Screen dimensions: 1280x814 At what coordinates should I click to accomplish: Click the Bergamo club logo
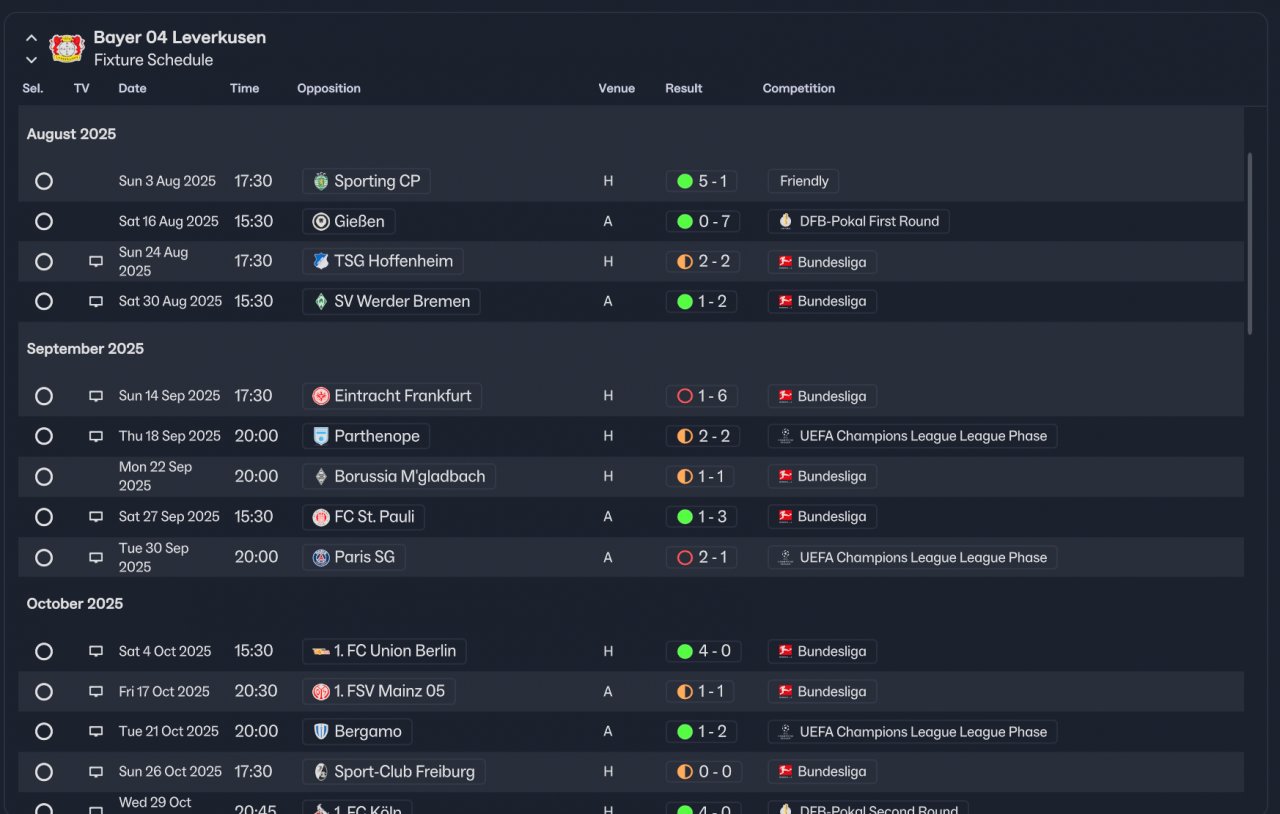pyautogui.click(x=321, y=731)
